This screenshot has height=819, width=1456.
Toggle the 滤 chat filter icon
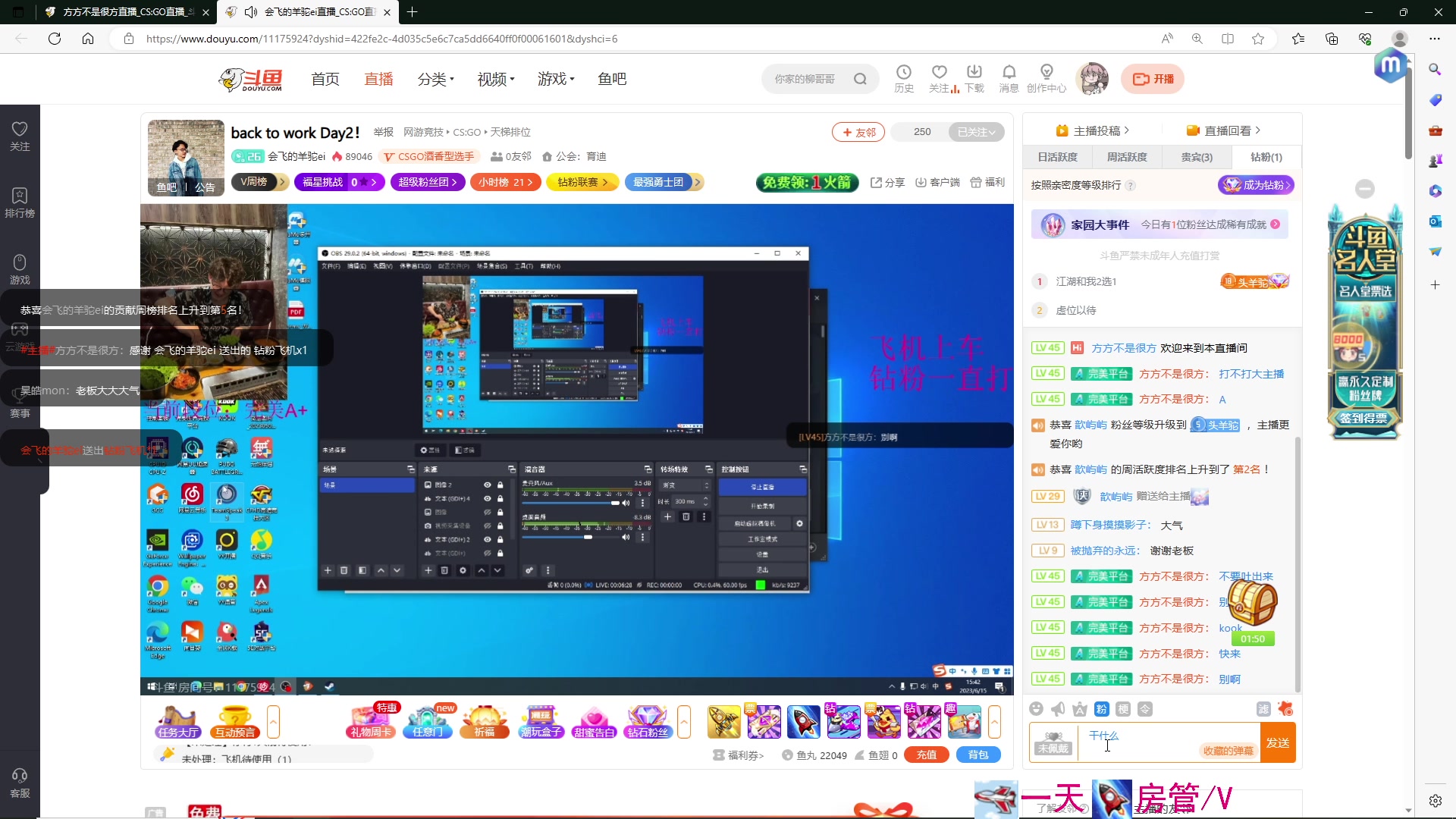click(1263, 709)
